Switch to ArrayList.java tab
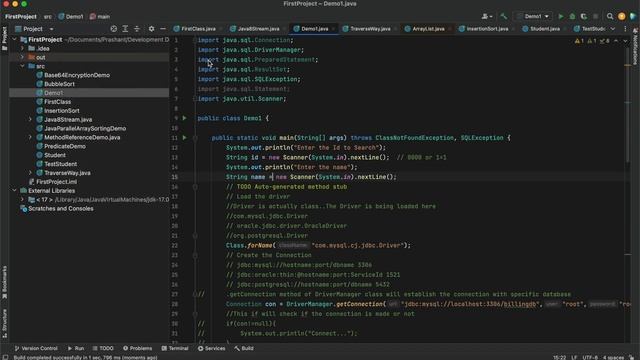 [x=428, y=29]
